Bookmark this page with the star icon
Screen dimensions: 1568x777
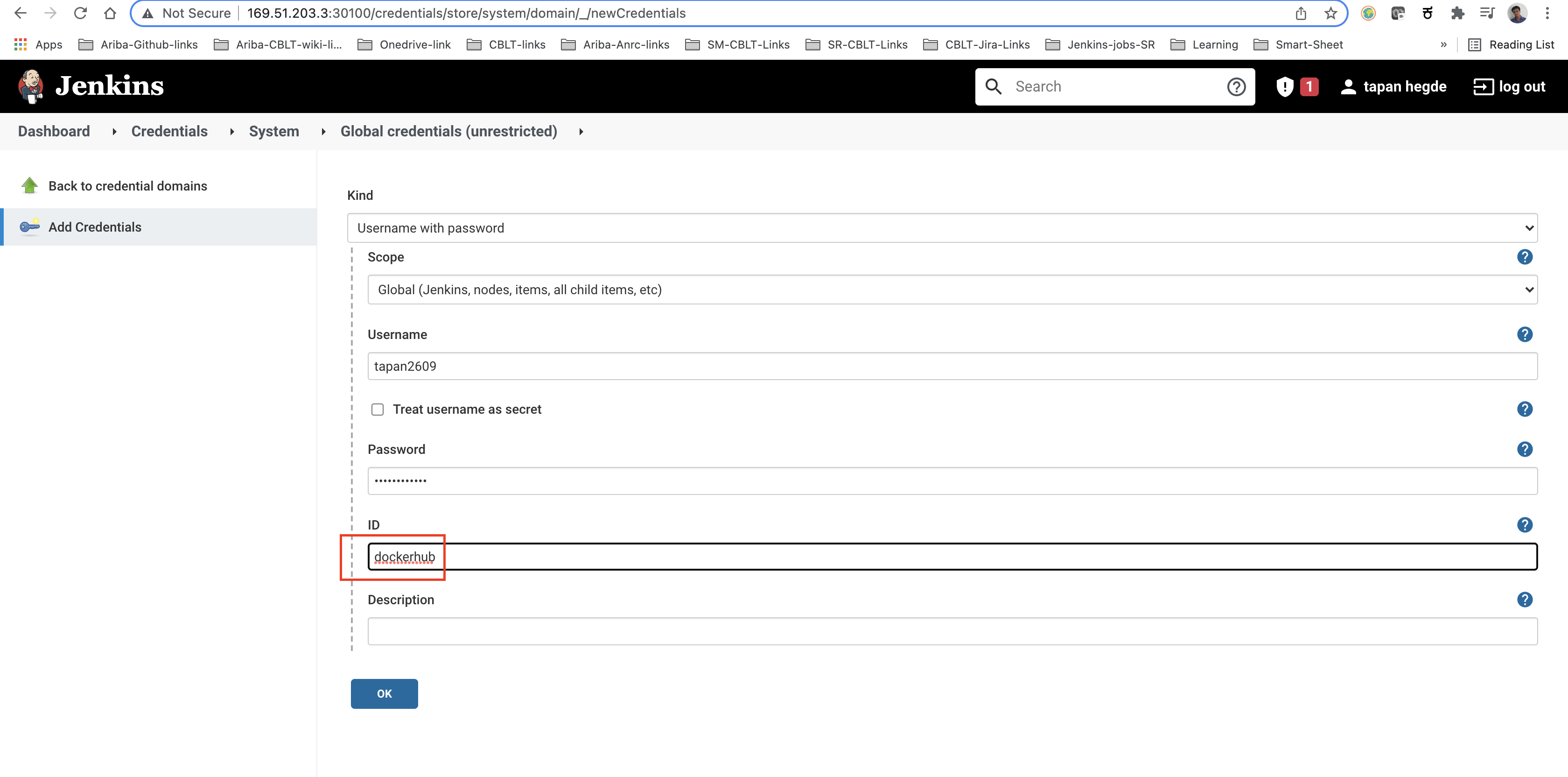(x=1330, y=13)
